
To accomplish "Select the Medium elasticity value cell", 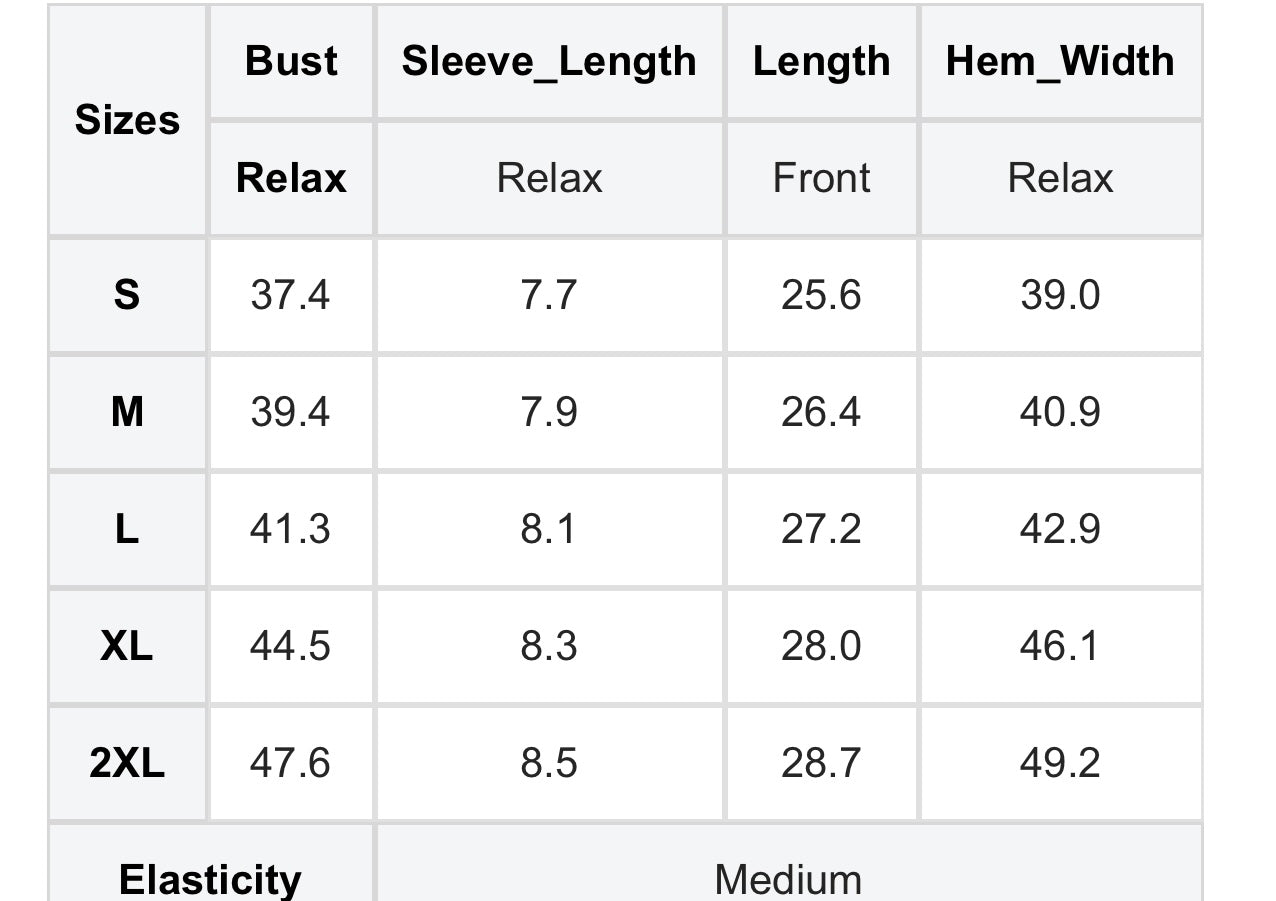I will [788, 878].
